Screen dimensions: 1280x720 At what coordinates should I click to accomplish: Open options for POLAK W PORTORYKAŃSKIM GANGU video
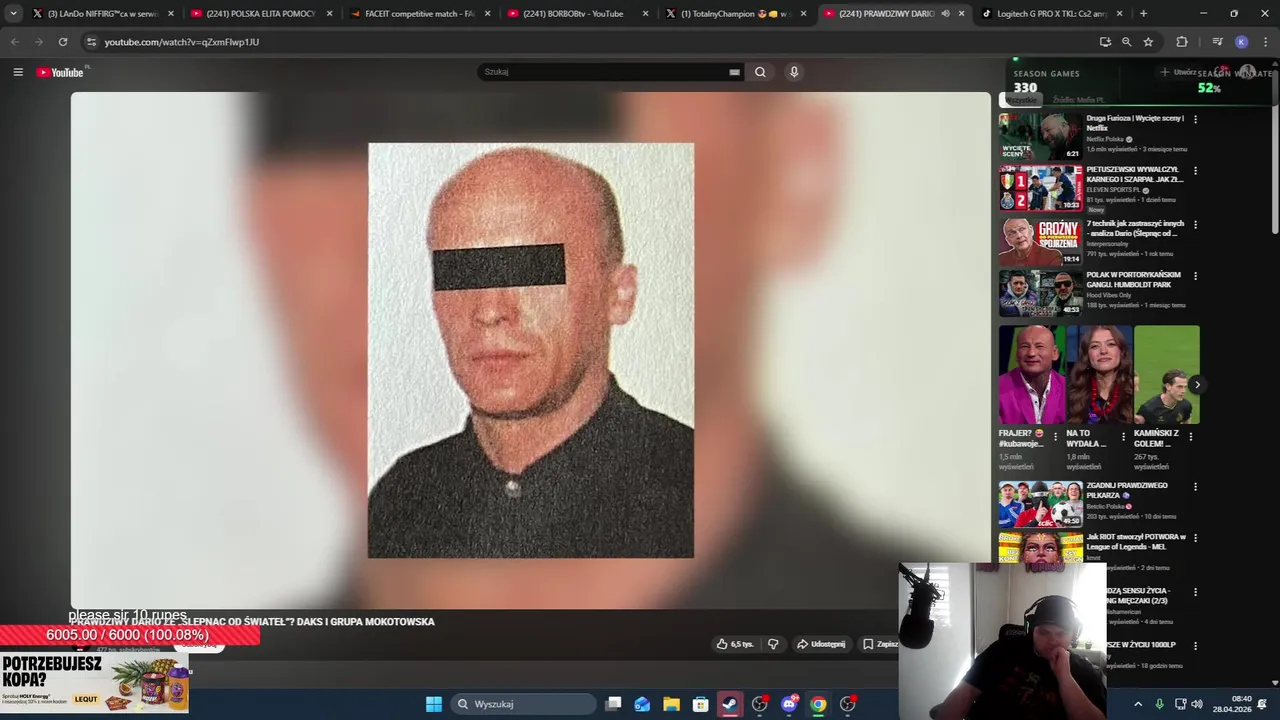pos(1195,276)
